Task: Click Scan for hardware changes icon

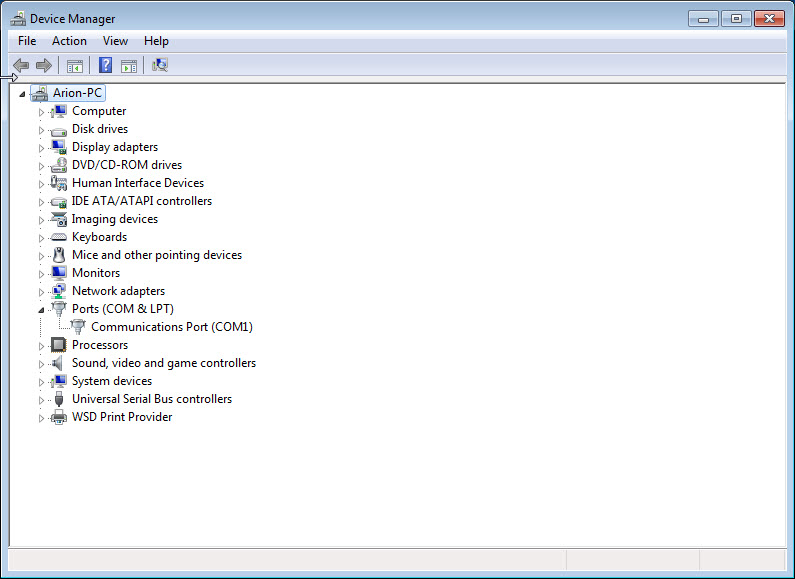Action: (x=160, y=66)
